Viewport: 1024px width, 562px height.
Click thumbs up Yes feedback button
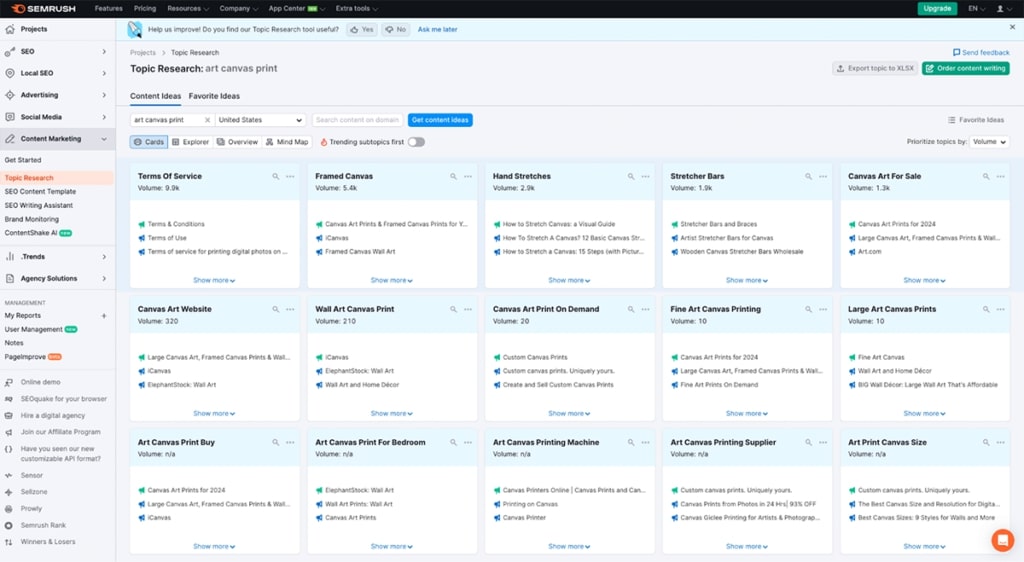tap(362, 29)
